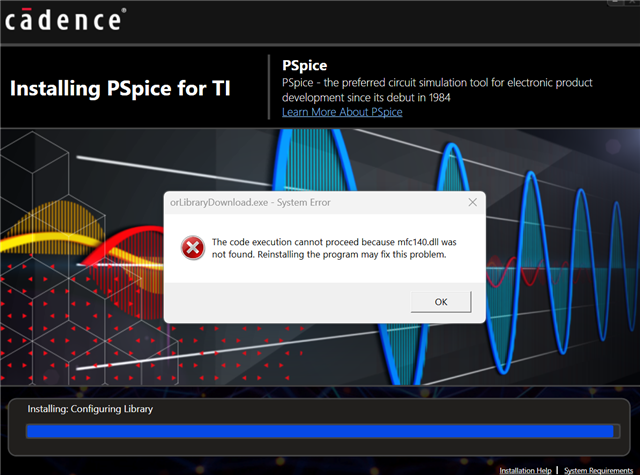Click the 'PSpice' product heading

304,66
